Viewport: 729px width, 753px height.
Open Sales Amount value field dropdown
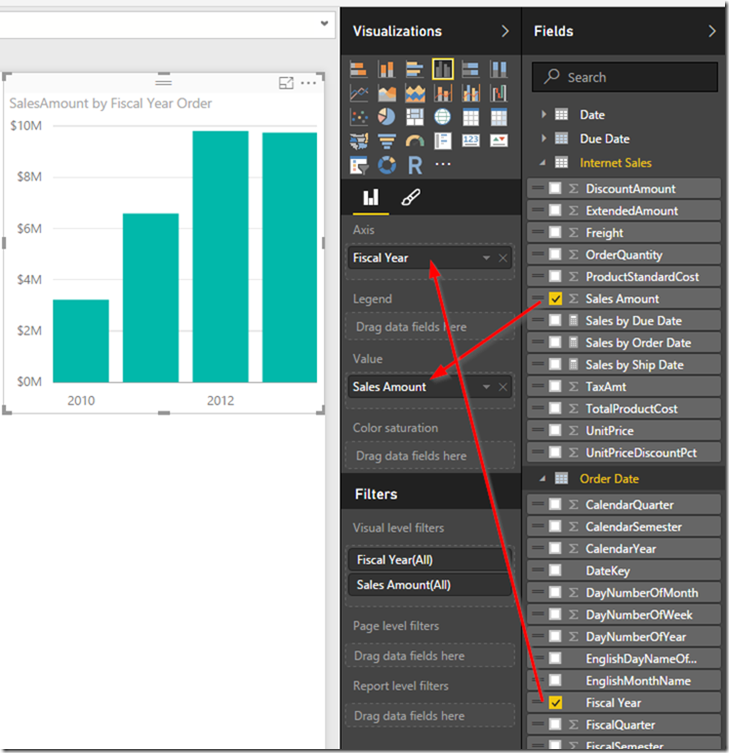click(x=486, y=387)
